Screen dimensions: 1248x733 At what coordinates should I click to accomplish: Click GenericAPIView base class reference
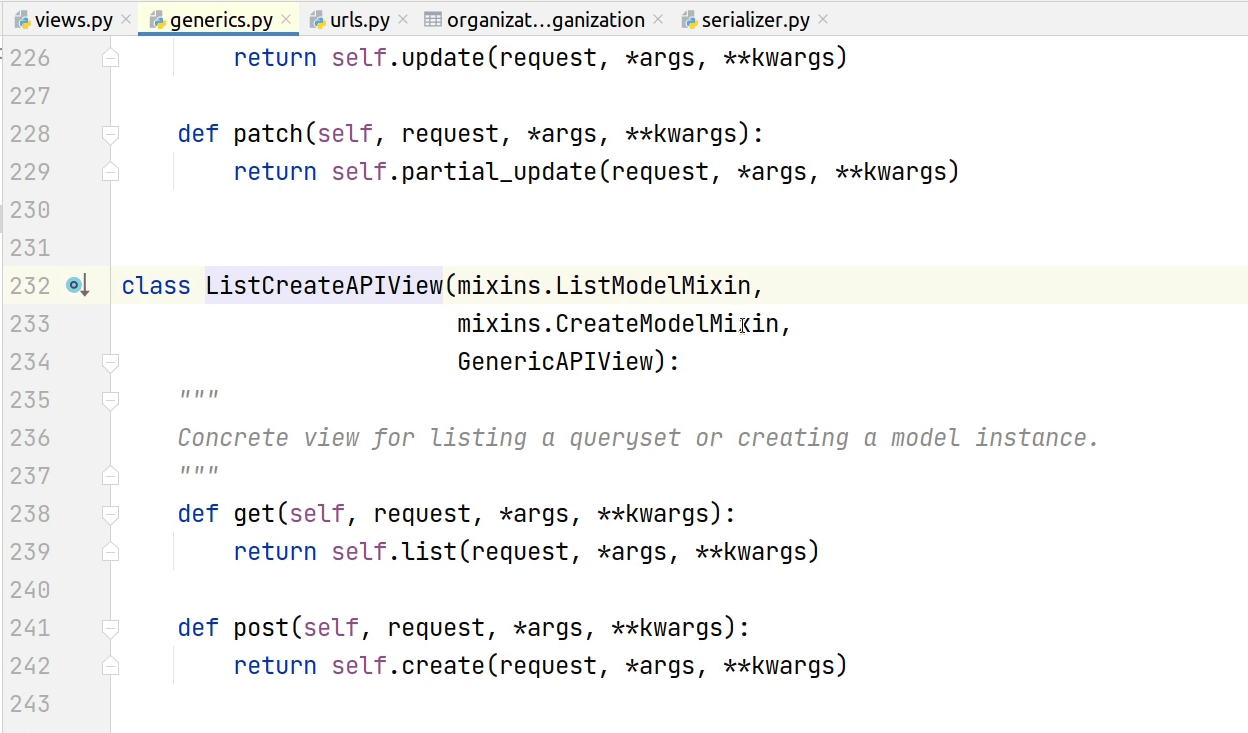(x=555, y=362)
